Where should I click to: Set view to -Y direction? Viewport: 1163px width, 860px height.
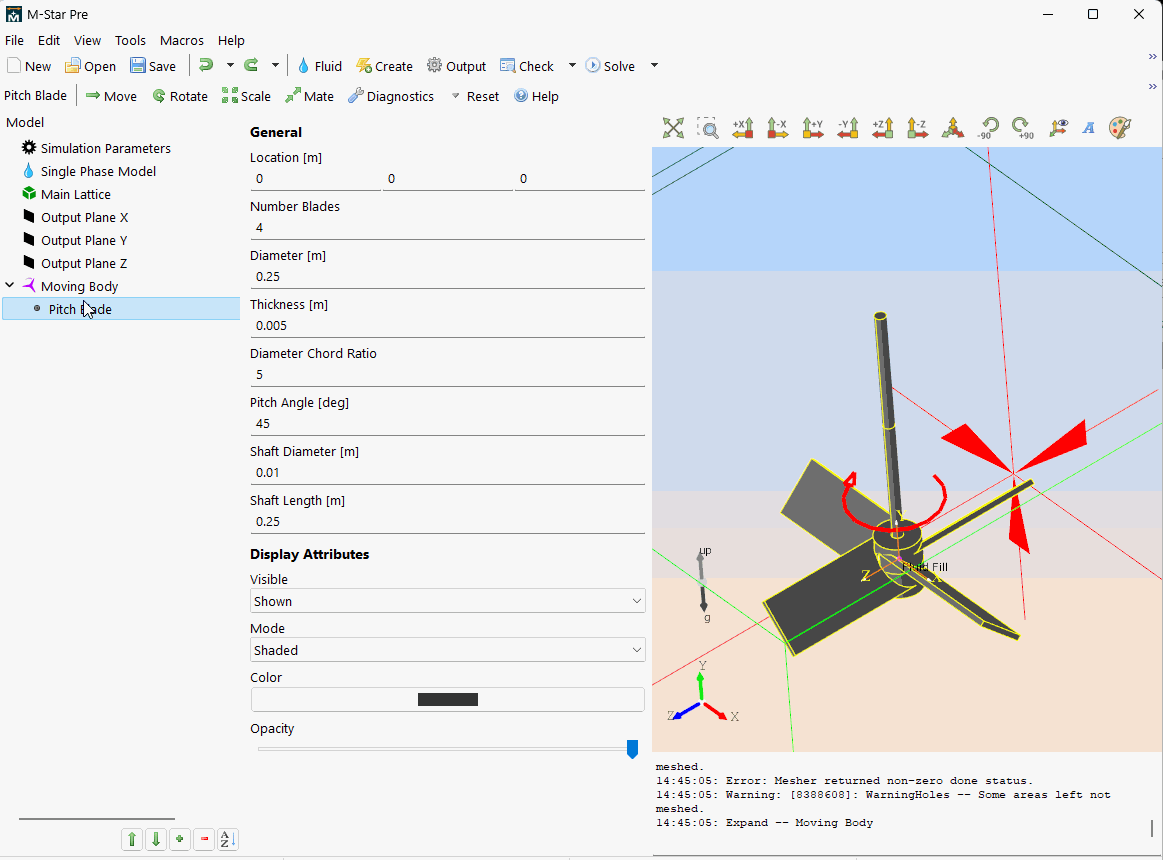click(x=847, y=128)
